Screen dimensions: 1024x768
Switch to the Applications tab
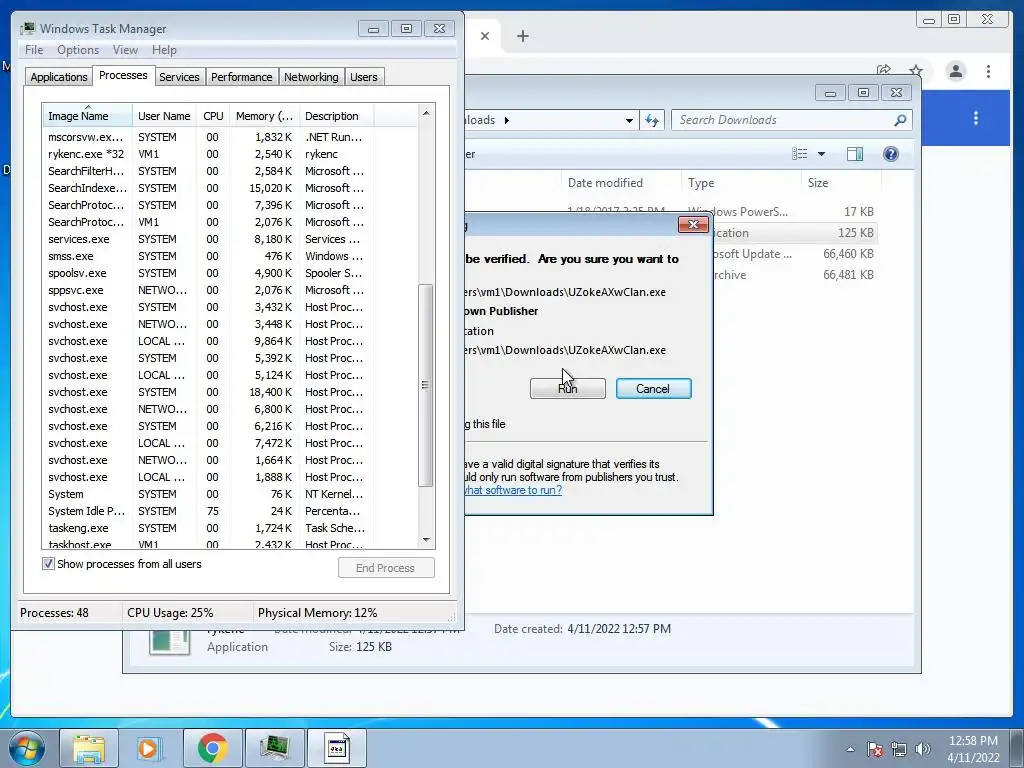tap(59, 77)
